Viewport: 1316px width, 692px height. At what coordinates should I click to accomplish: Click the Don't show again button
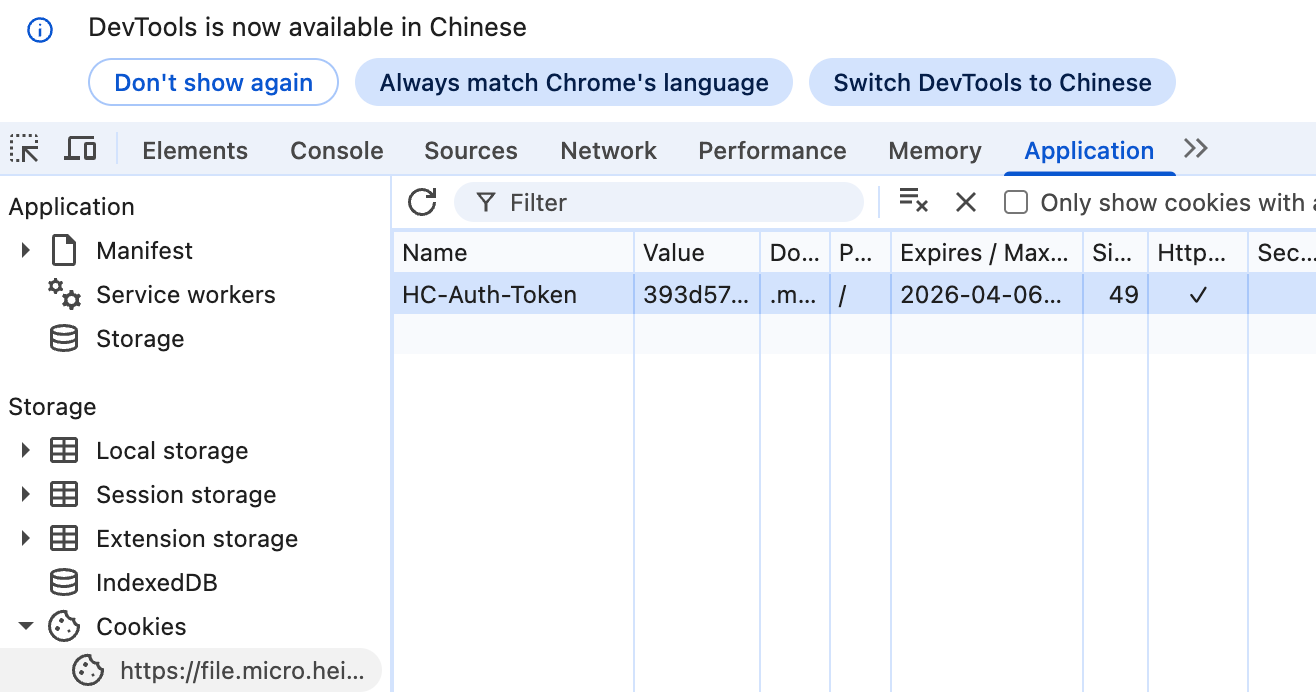click(x=214, y=82)
